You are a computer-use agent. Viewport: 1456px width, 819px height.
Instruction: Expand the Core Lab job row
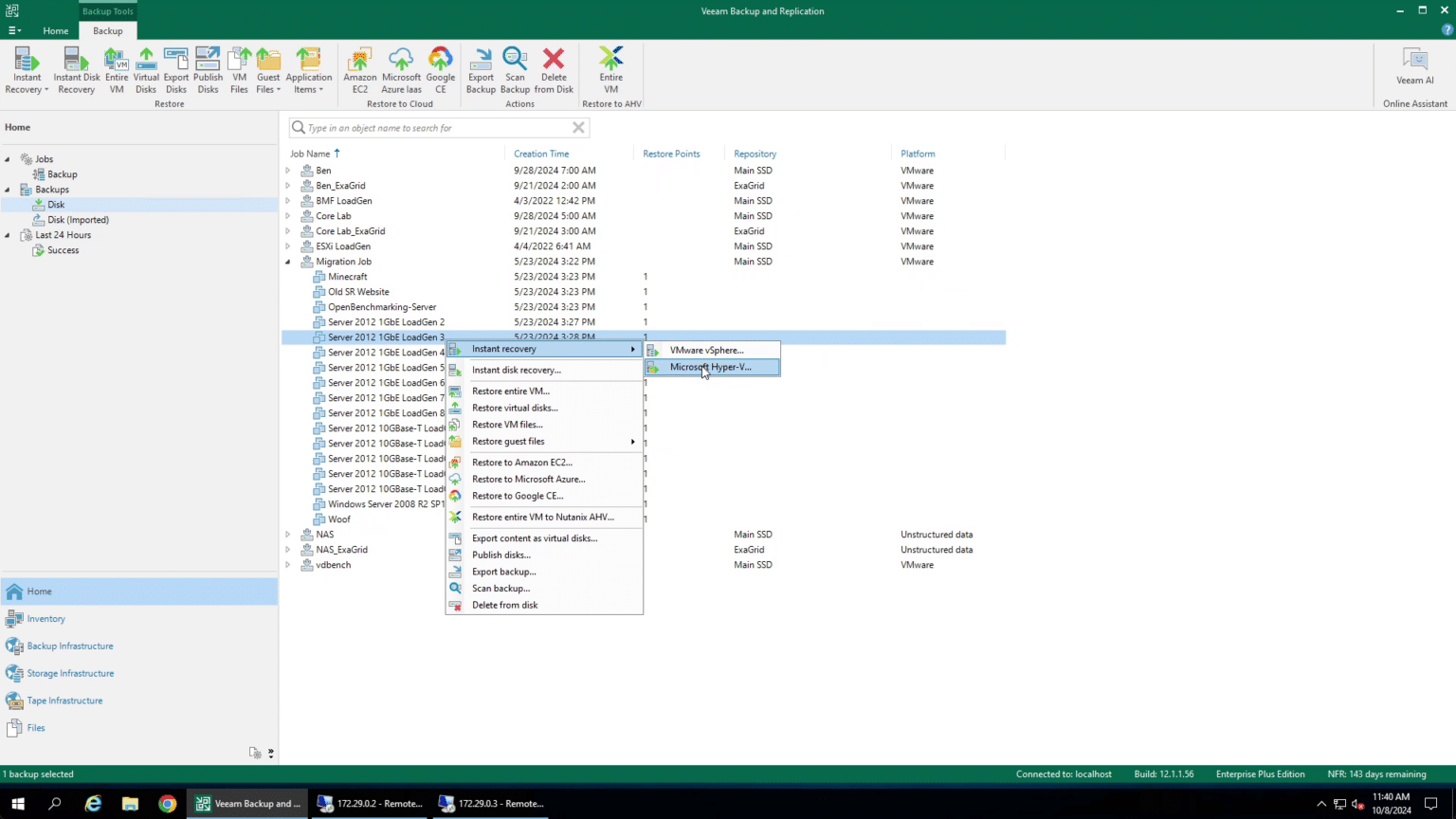tap(288, 216)
